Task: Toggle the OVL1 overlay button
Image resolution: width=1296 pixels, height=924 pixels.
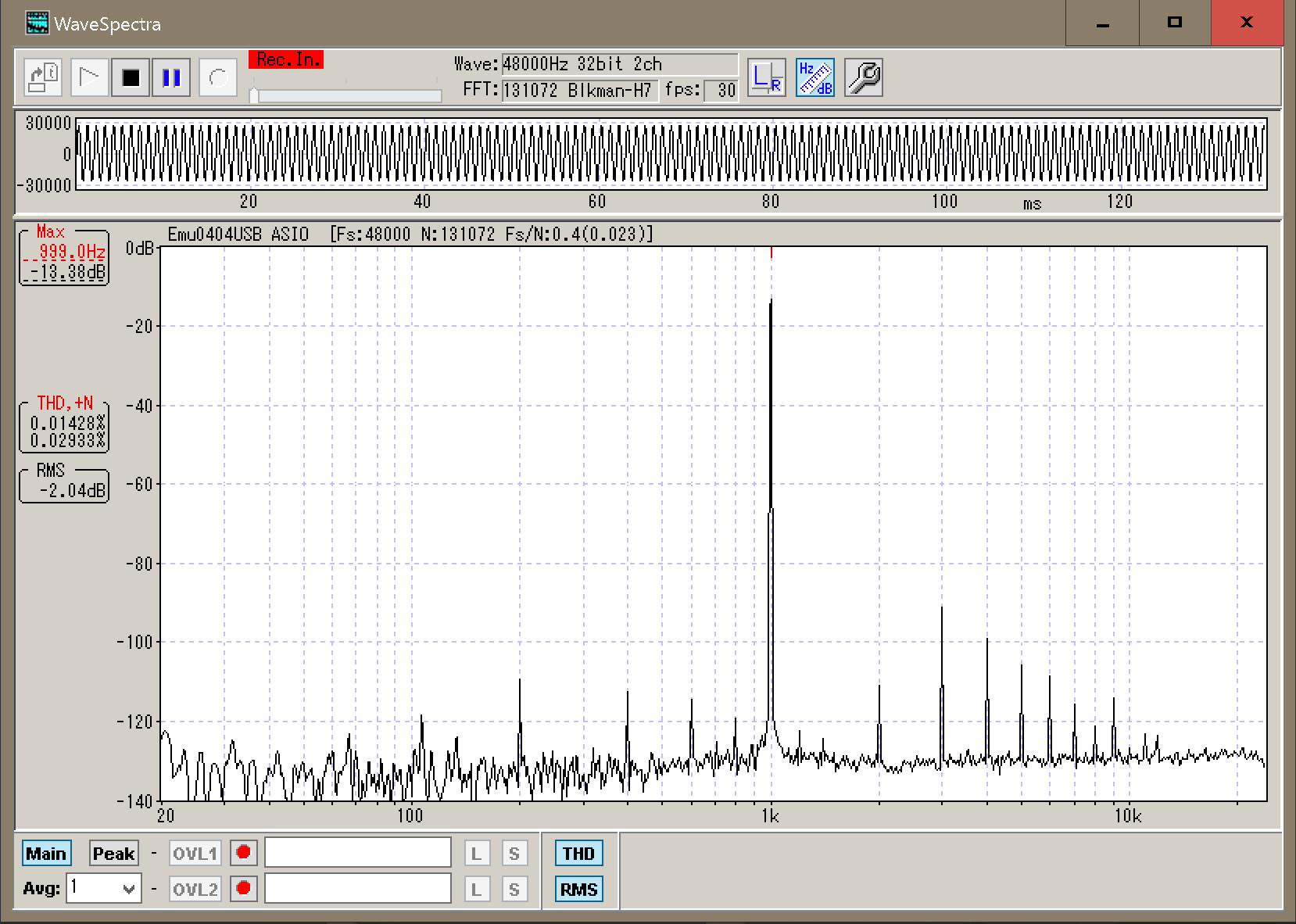Action: click(x=195, y=854)
